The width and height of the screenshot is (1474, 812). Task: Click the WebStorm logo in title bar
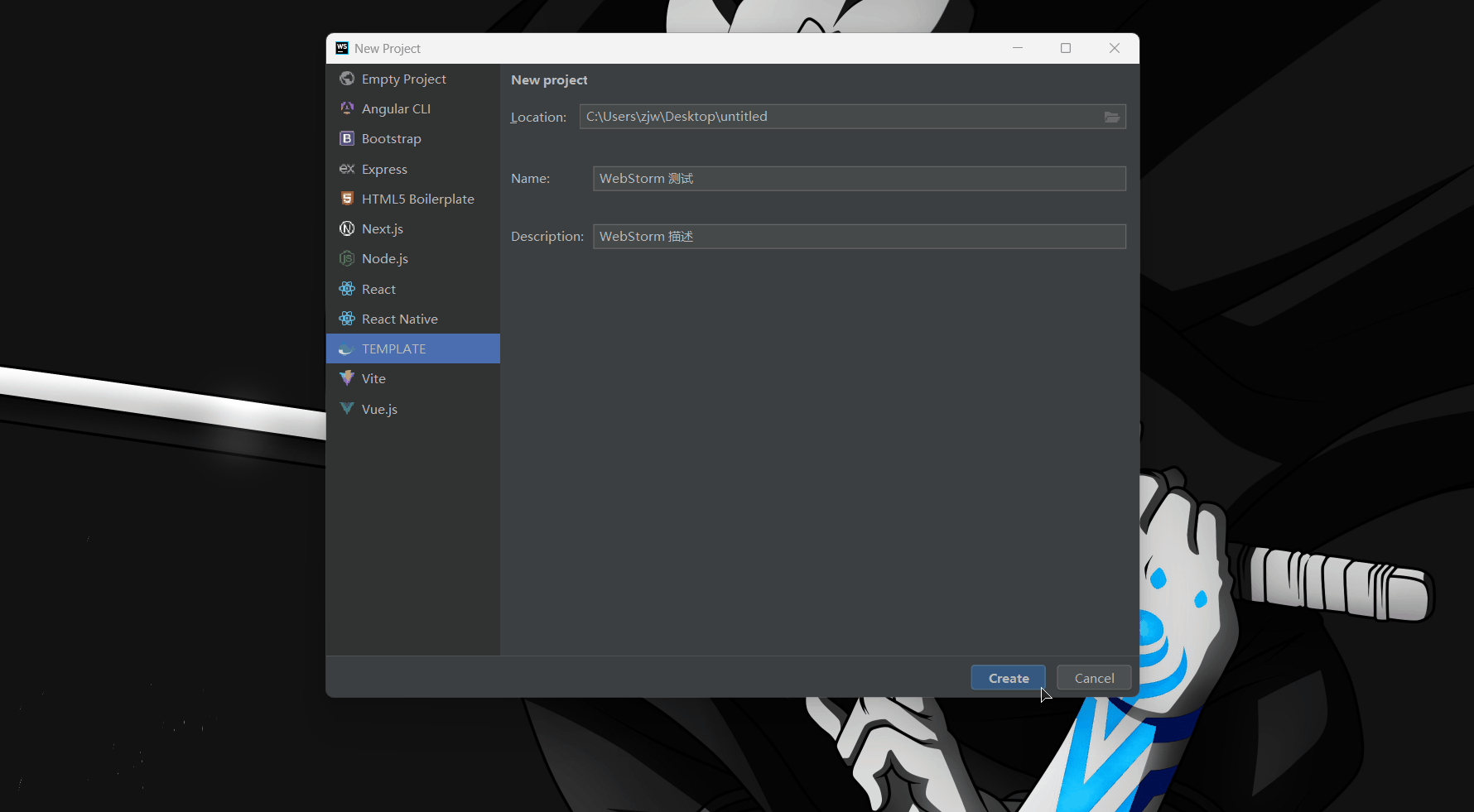(x=342, y=48)
